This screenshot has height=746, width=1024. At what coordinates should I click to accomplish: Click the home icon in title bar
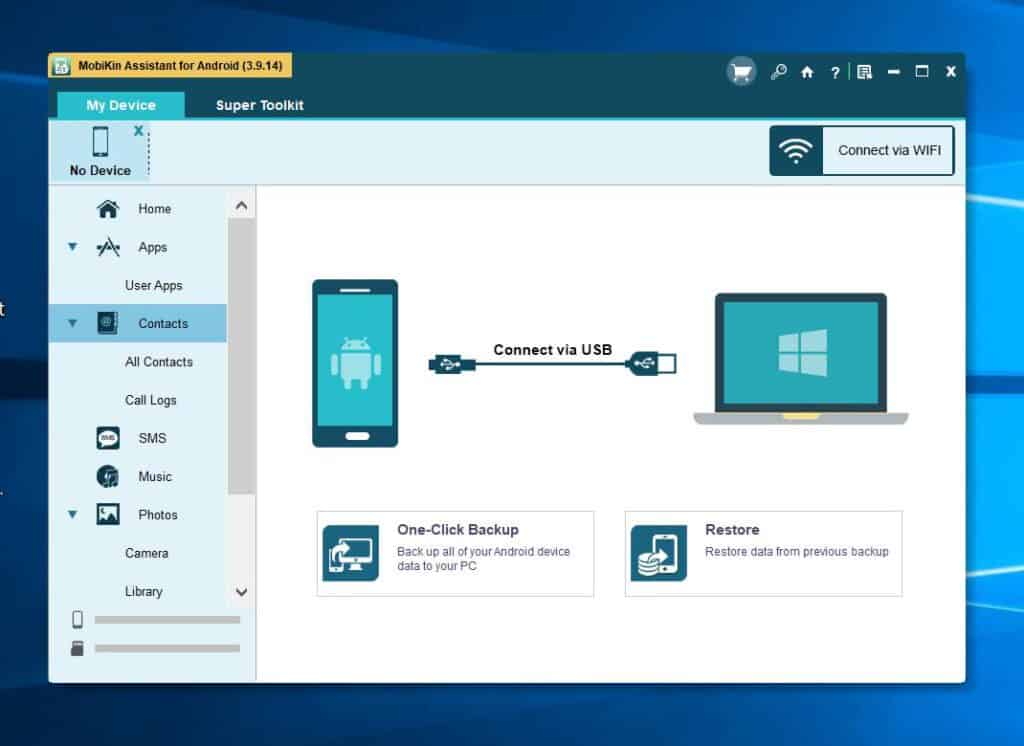807,73
